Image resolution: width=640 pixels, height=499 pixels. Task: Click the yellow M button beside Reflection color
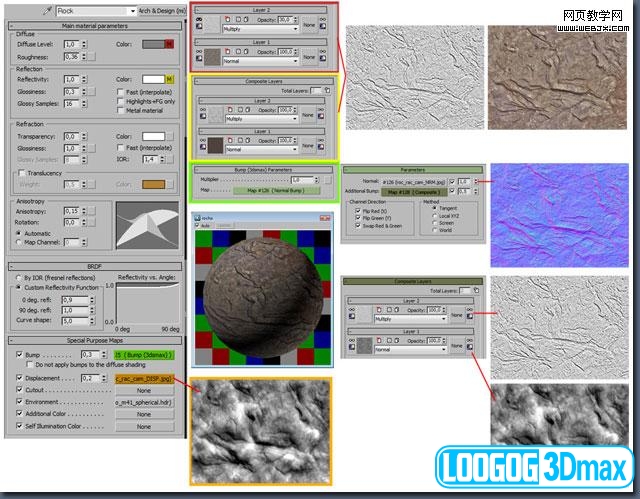click(x=169, y=79)
